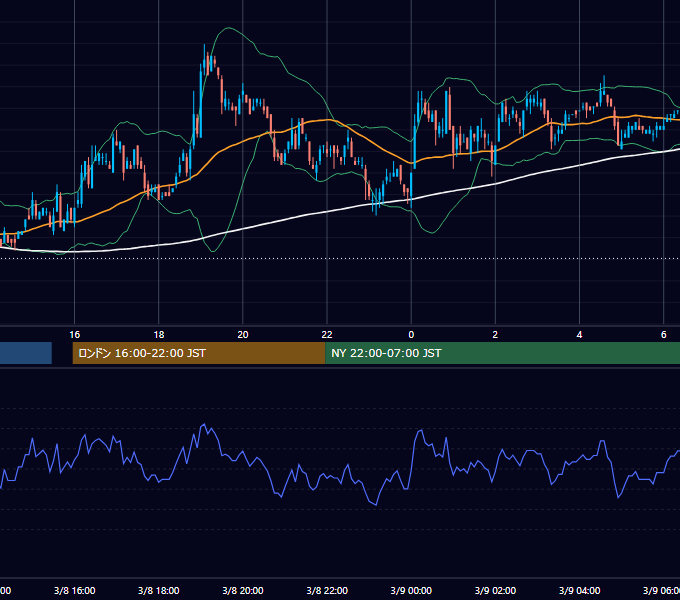Click the hour 18 axis label
The image size is (680, 600).
(159, 334)
